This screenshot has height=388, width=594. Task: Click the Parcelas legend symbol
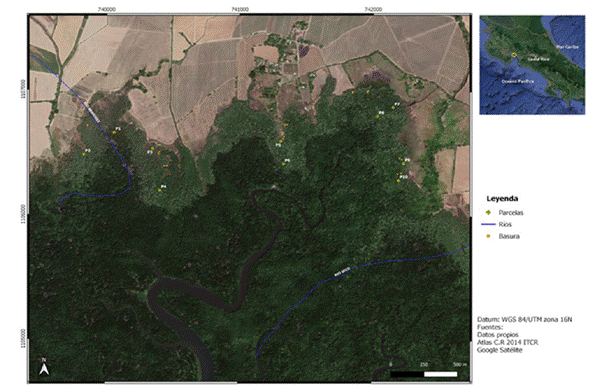point(488,212)
